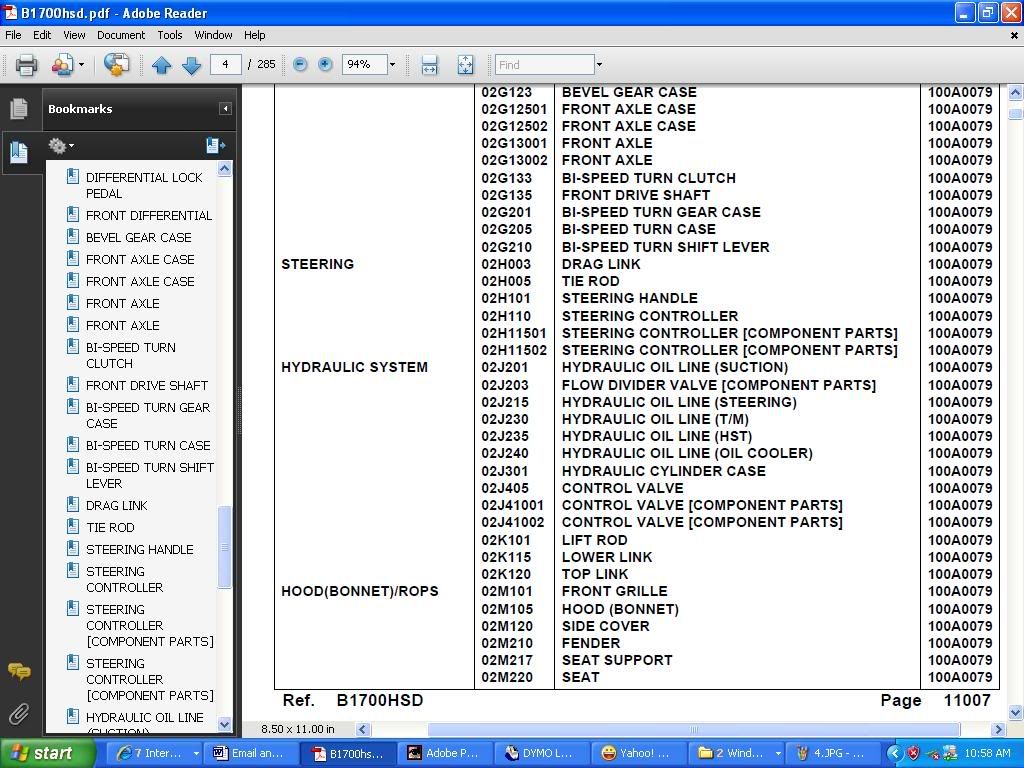Click document vertical scroll up arrow
Viewport: 1024px width, 768px height.
(1015, 93)
